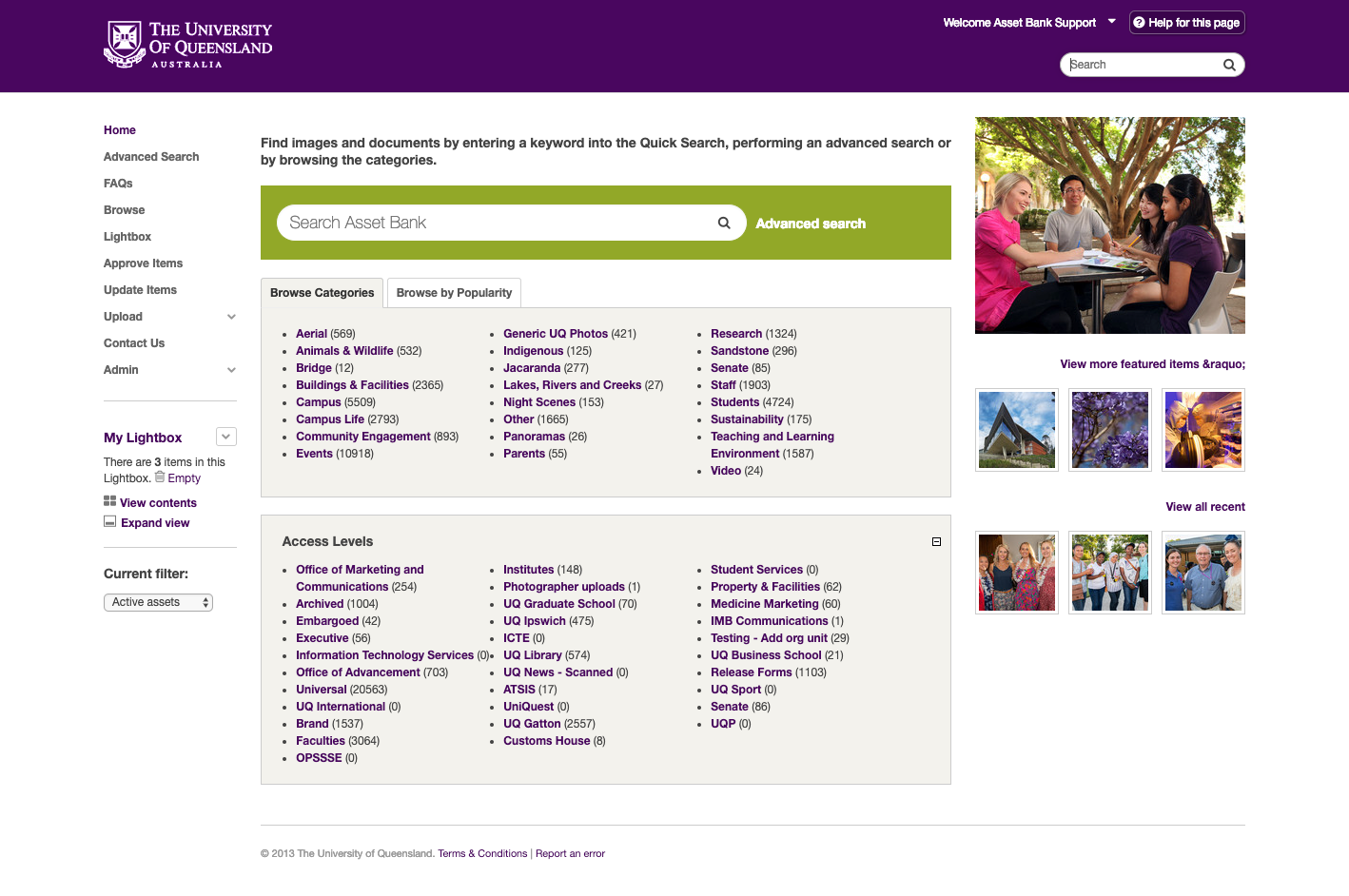
Task: Expand the Admin menu chevron
Action: click(x=231, y=370)
